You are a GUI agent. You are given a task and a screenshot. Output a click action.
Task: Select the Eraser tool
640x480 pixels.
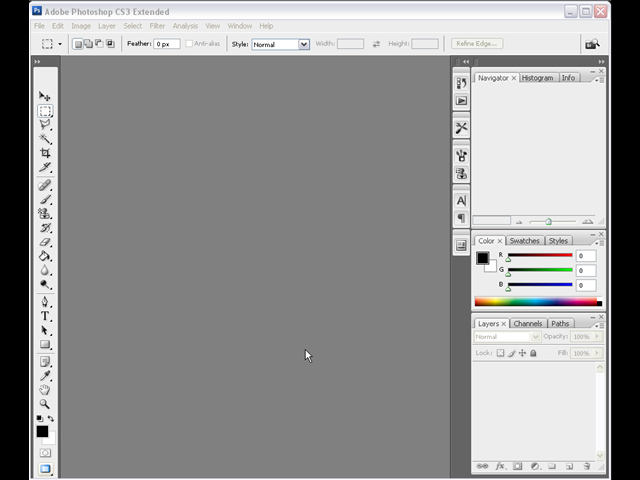[x=45, y=242]
